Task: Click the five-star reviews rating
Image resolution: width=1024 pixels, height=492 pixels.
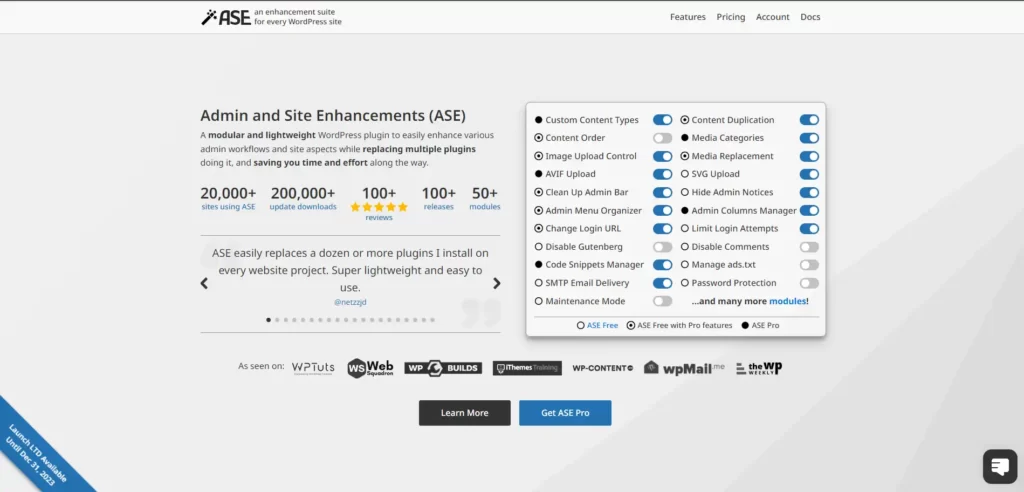Action: pyautogui.click(x=379, y=207)
